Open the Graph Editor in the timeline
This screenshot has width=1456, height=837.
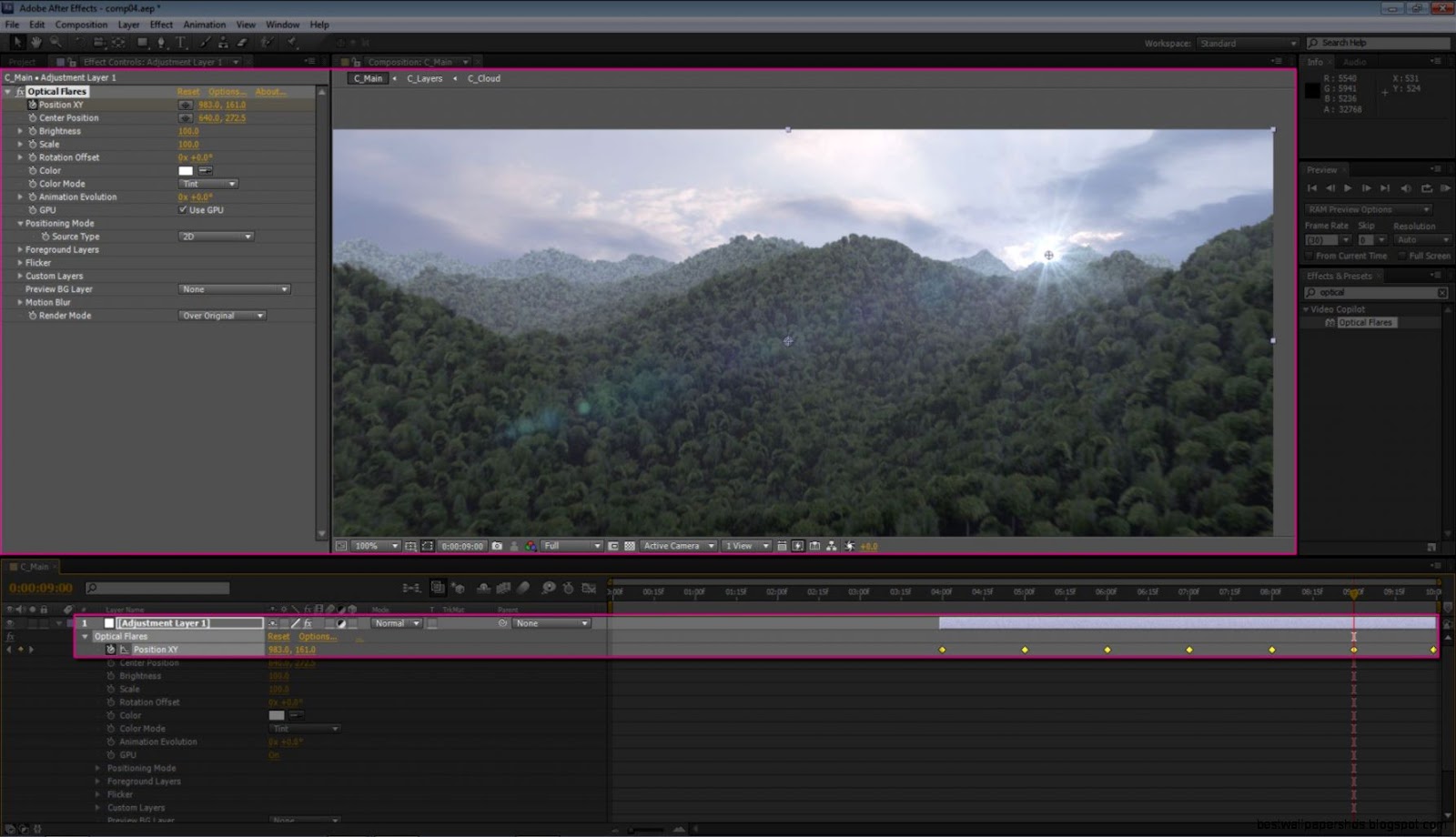[x=590, y=588]
